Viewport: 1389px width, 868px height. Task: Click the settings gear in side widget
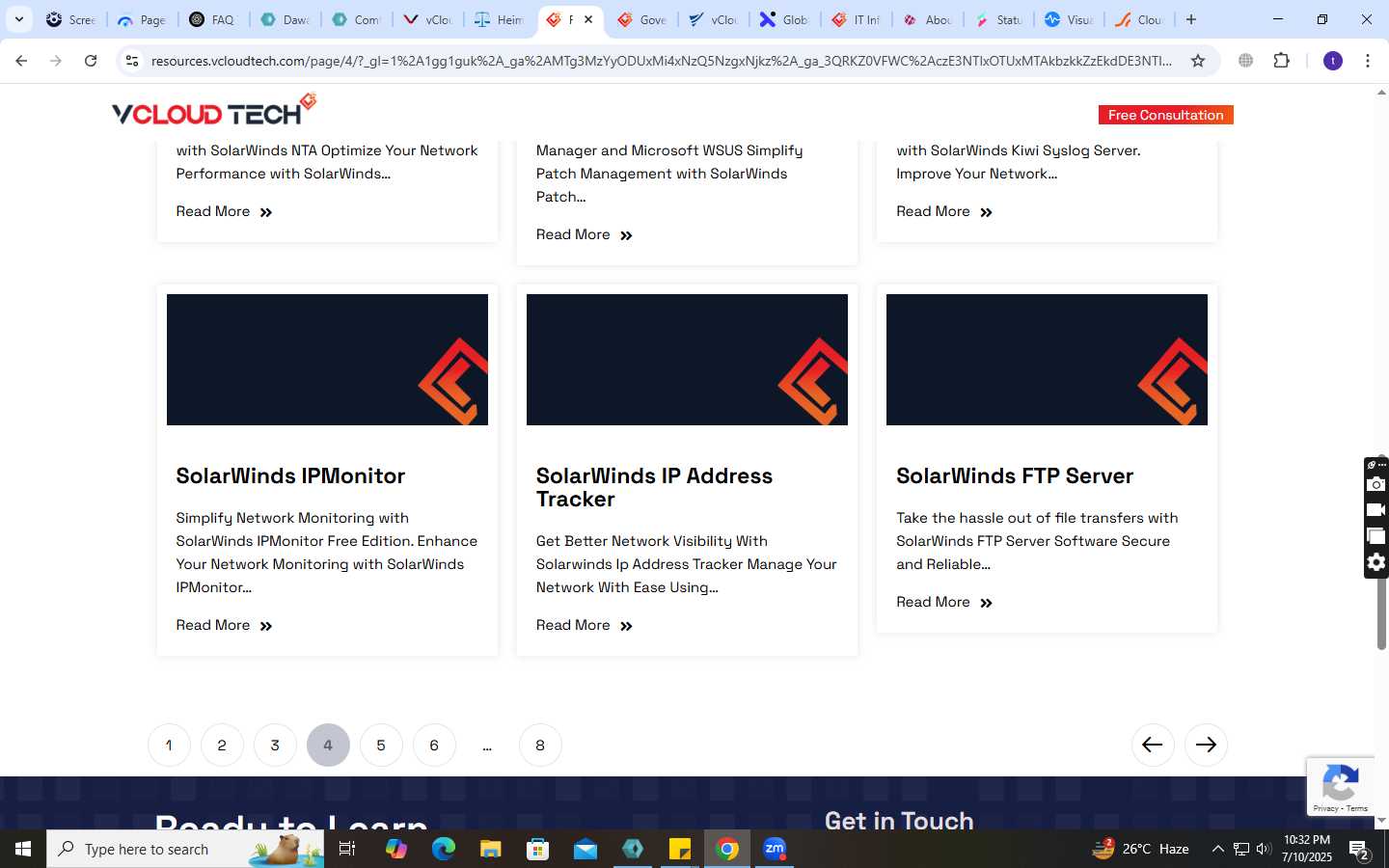coord(1376,562)
